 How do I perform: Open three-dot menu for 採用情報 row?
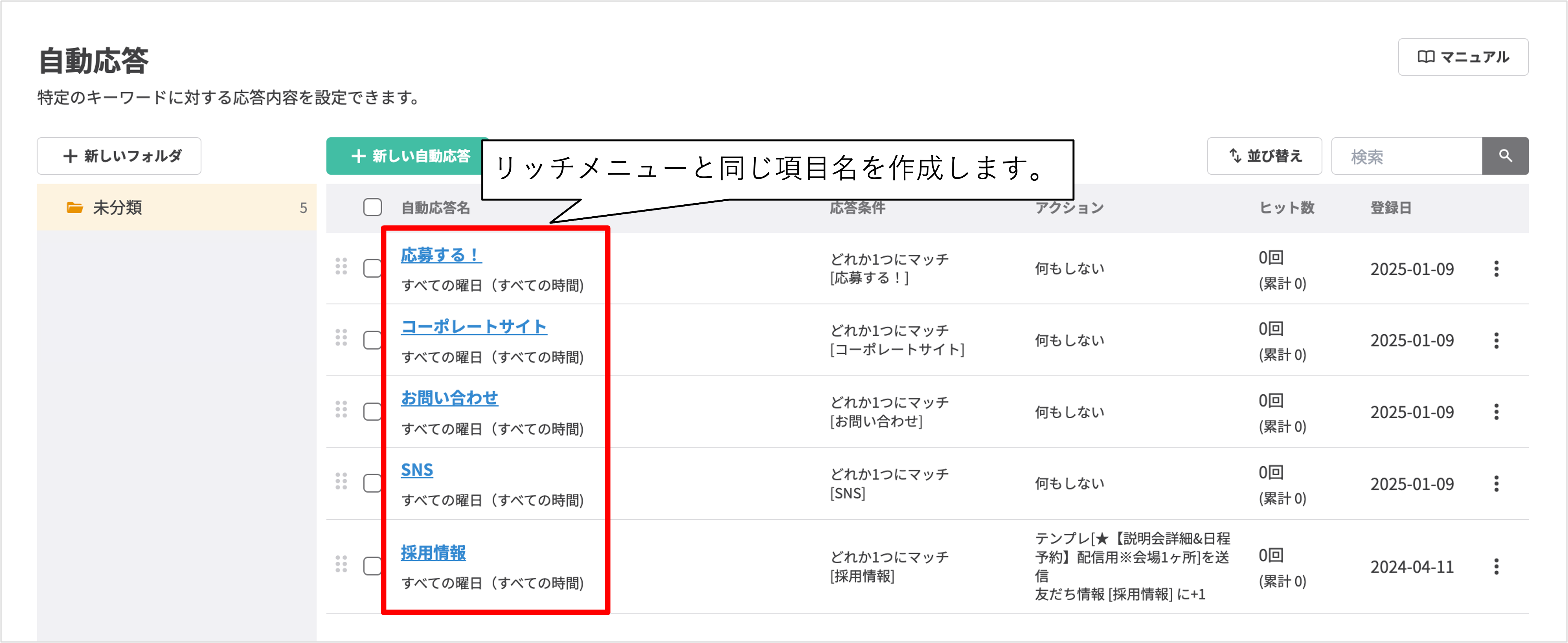pyautogui.click(x=1496, y=567)
